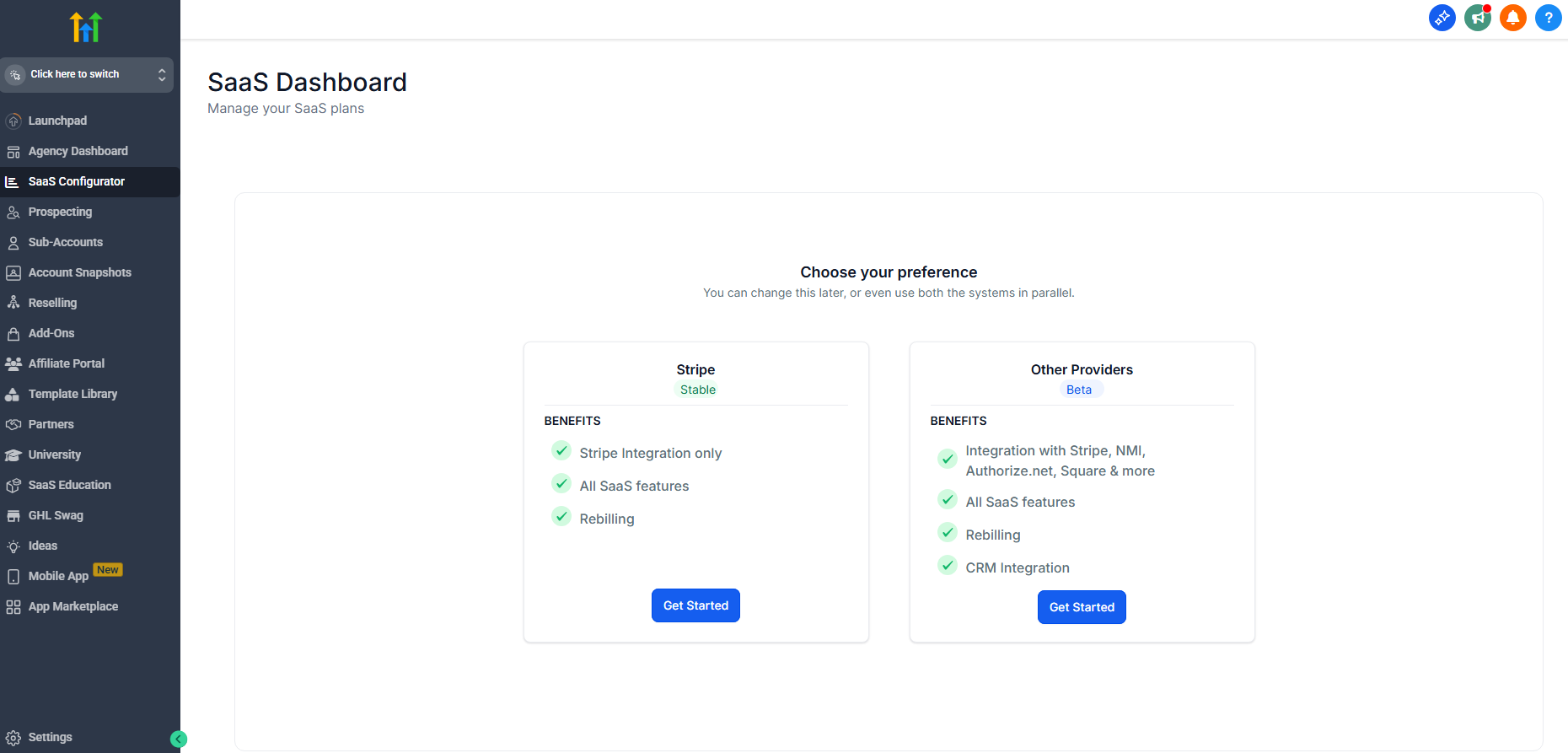Collapse the sidebar with green arrow button
1568x753 pixels.
[178, 740]
